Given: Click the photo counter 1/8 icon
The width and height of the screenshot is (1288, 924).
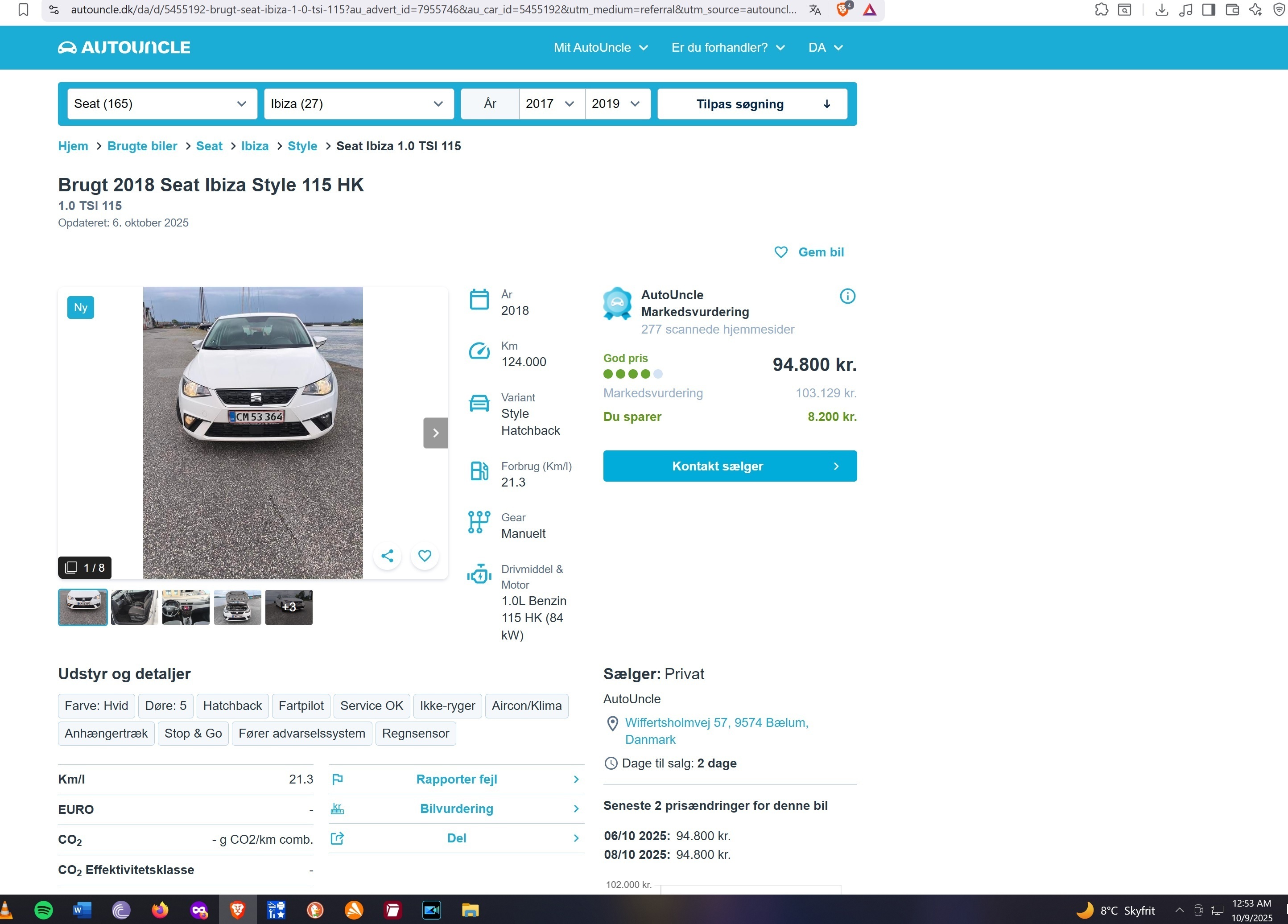Looking at the screenshot, I should tap(84, 567).
